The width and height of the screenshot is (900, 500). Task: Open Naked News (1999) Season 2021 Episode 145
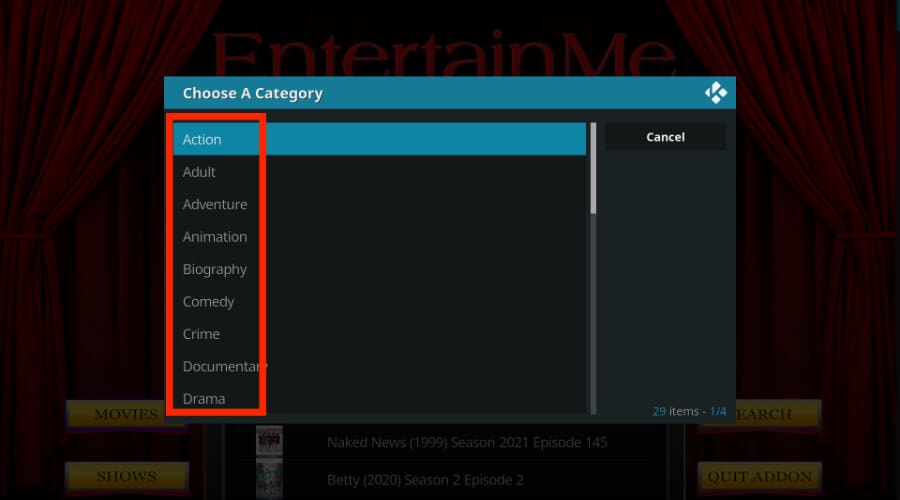click(467, 442)
